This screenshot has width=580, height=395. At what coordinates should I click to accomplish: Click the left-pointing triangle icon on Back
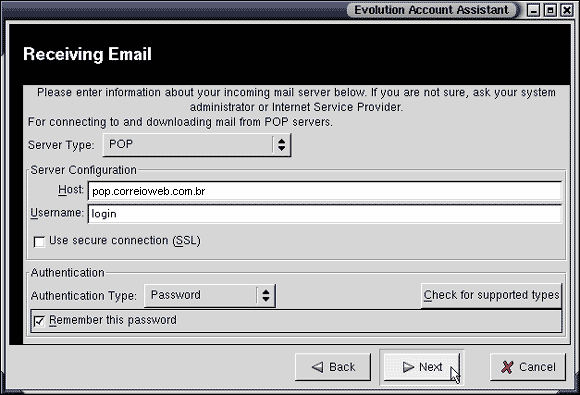coord(317,367)
